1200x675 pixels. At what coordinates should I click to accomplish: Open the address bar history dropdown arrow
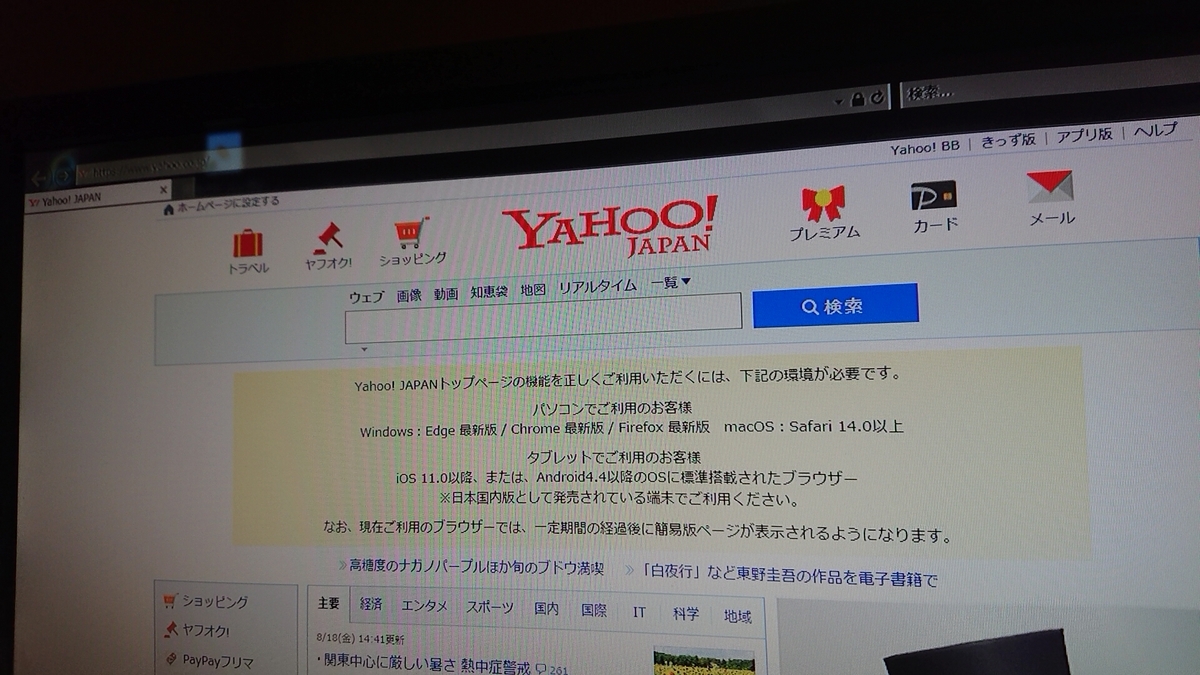[839, 101]
